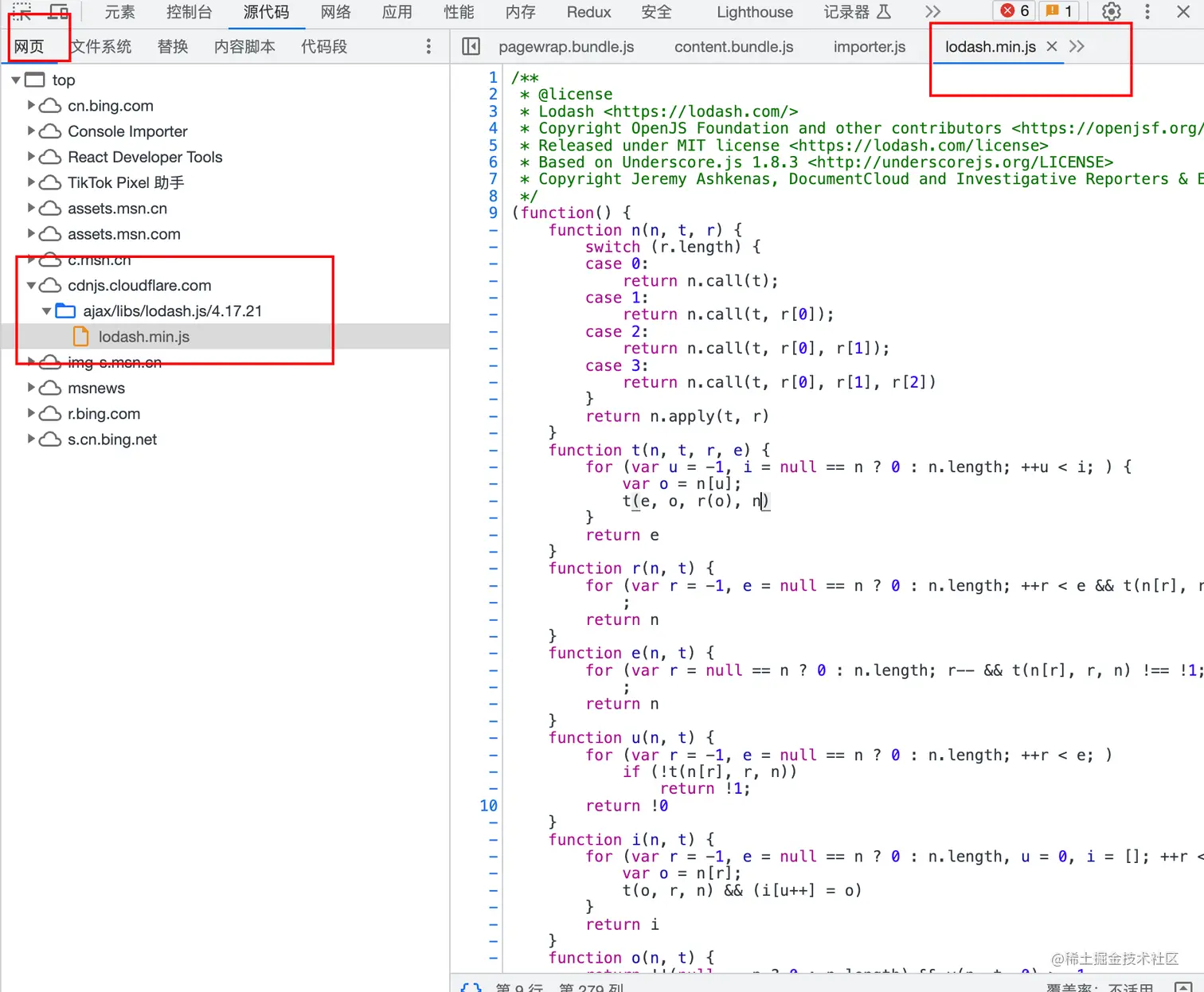Select the lodash.min.js editor tab

[991, 46]
